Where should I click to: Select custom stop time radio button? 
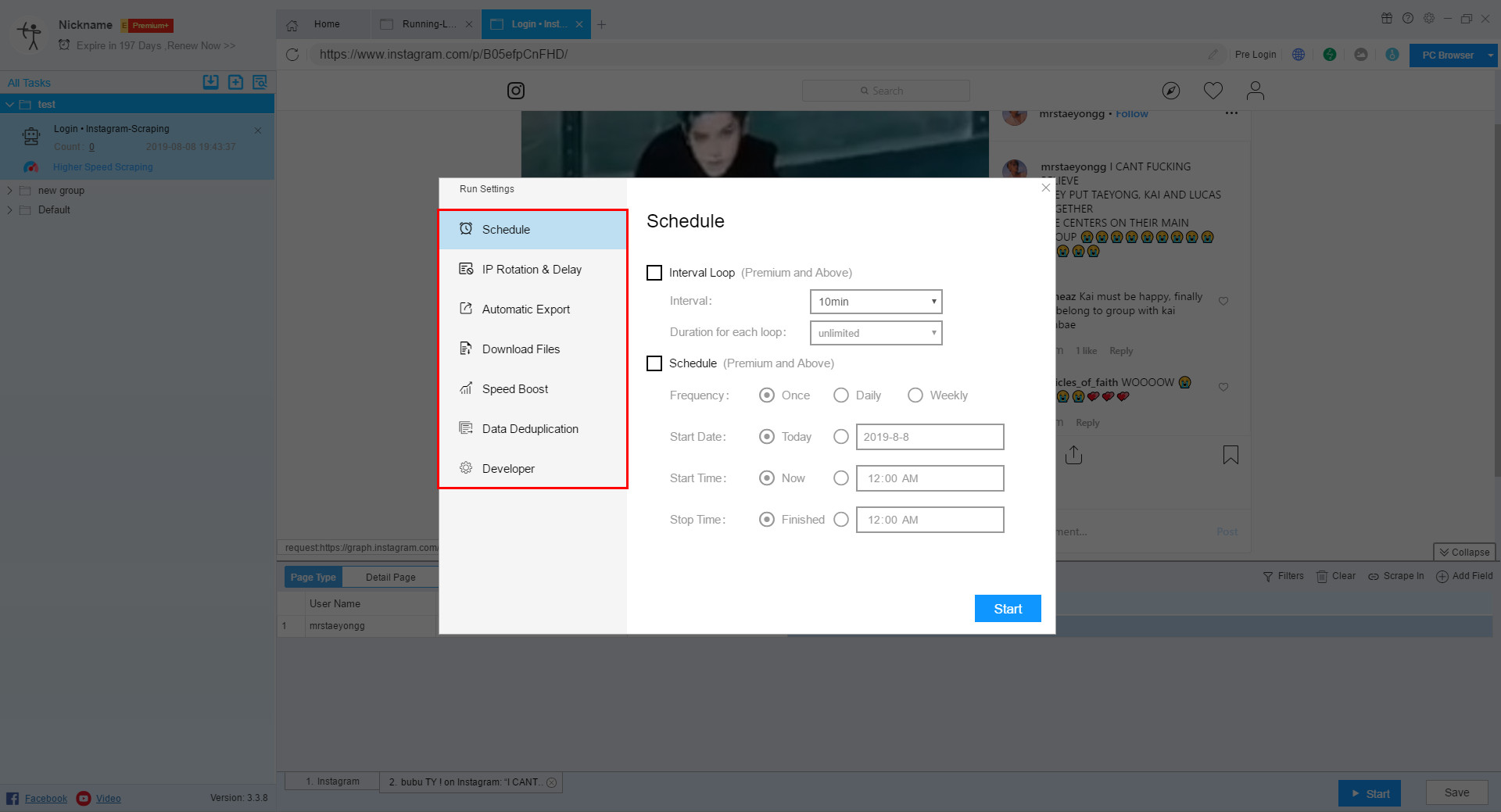(841, 520)
